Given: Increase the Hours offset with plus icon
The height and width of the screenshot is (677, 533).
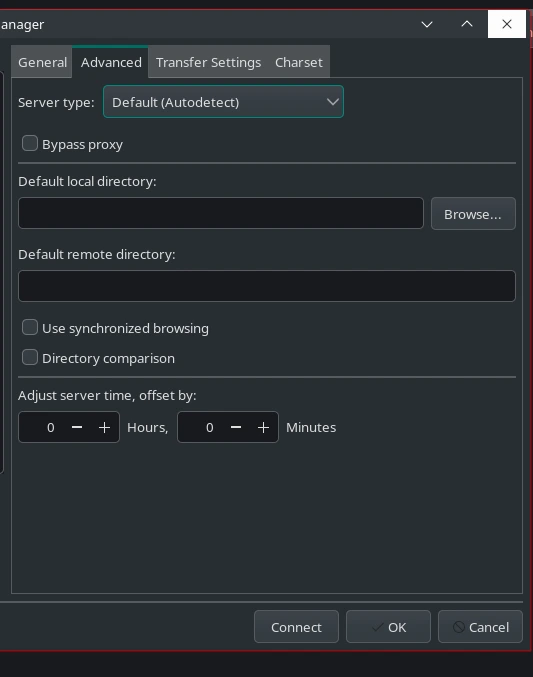Looking at the screenshot, I should 105,427.
